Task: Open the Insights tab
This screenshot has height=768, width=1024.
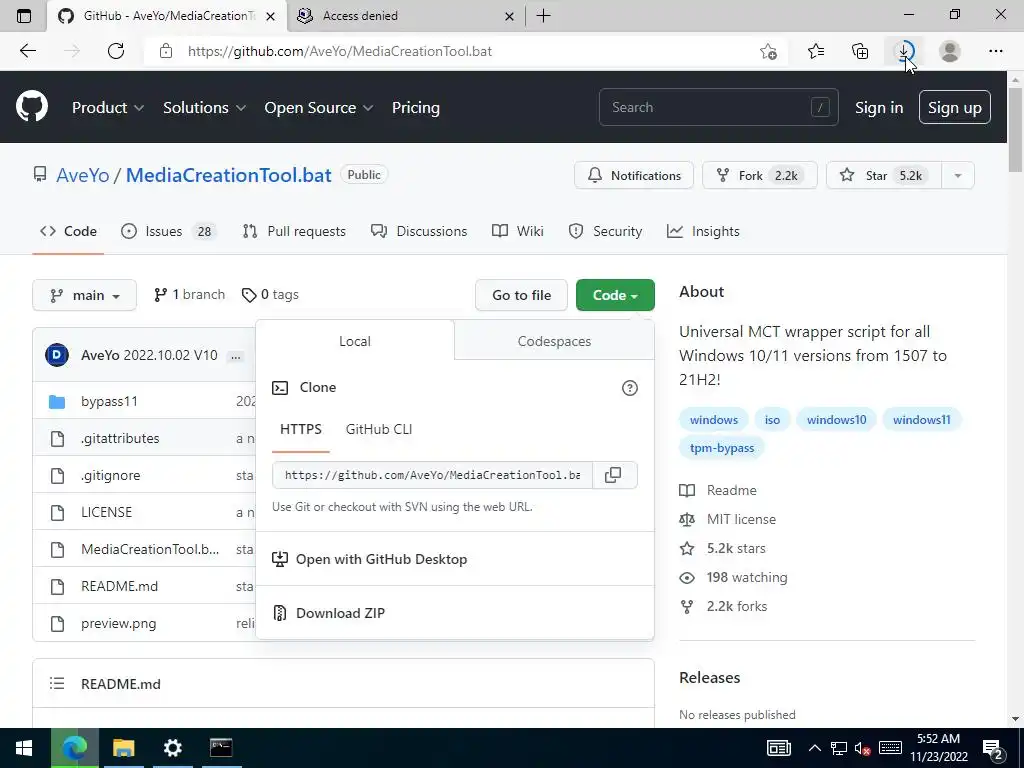Action: pos(703,231)
